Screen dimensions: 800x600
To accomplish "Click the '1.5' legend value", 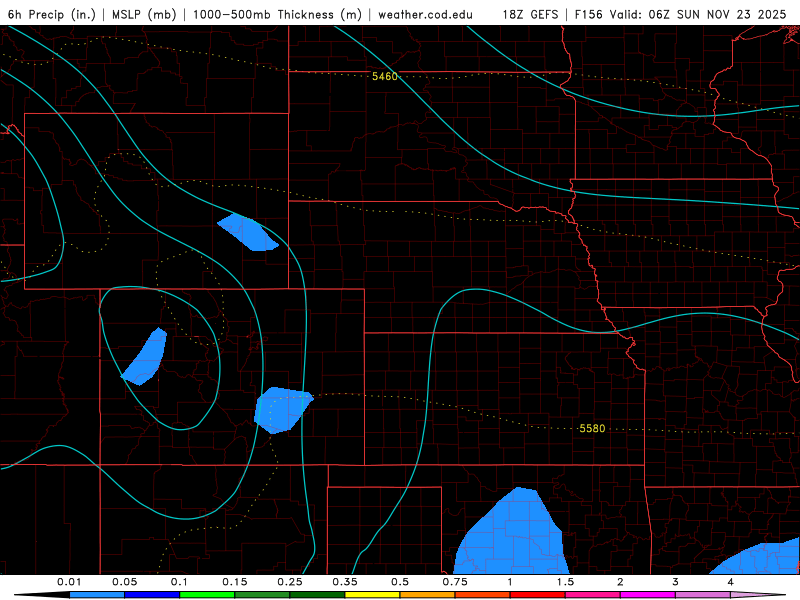I will (565, 582).
